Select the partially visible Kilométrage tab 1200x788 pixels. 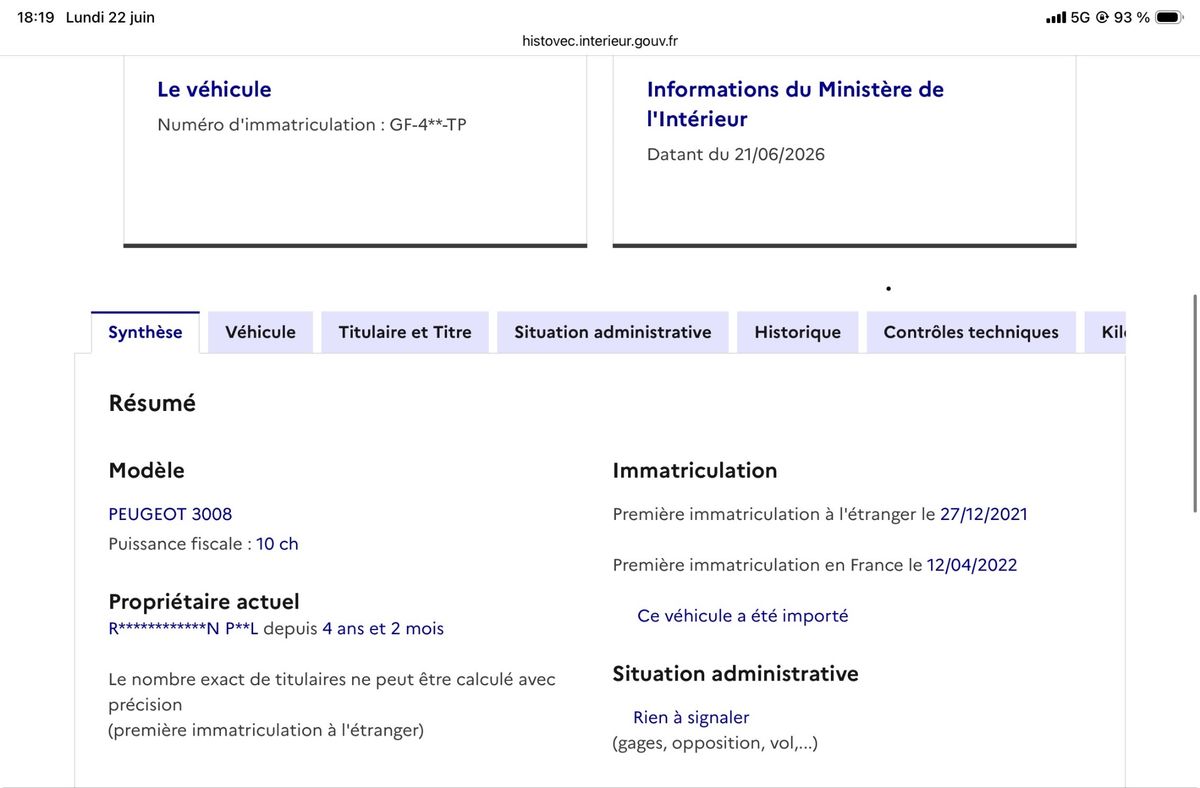coord(1105,332)
